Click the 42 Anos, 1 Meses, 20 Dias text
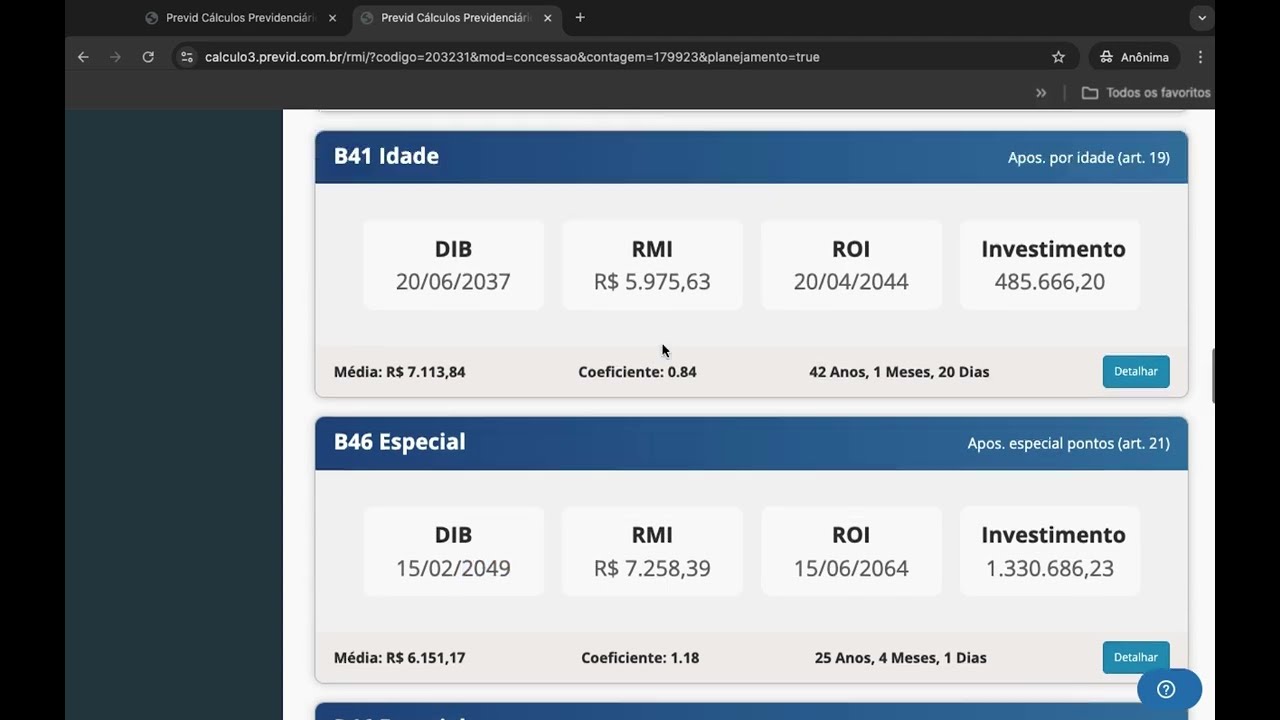Screen dimensions: 1280x720 [x=899, y=372]
